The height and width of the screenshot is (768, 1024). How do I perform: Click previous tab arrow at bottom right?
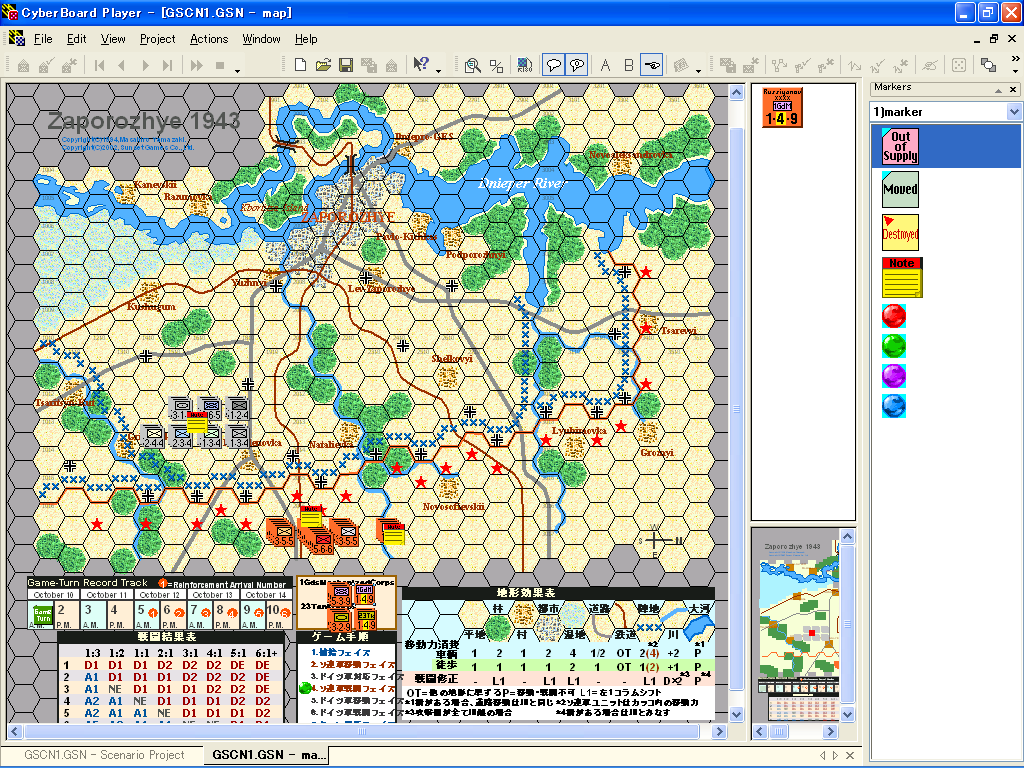pos(822,755)
